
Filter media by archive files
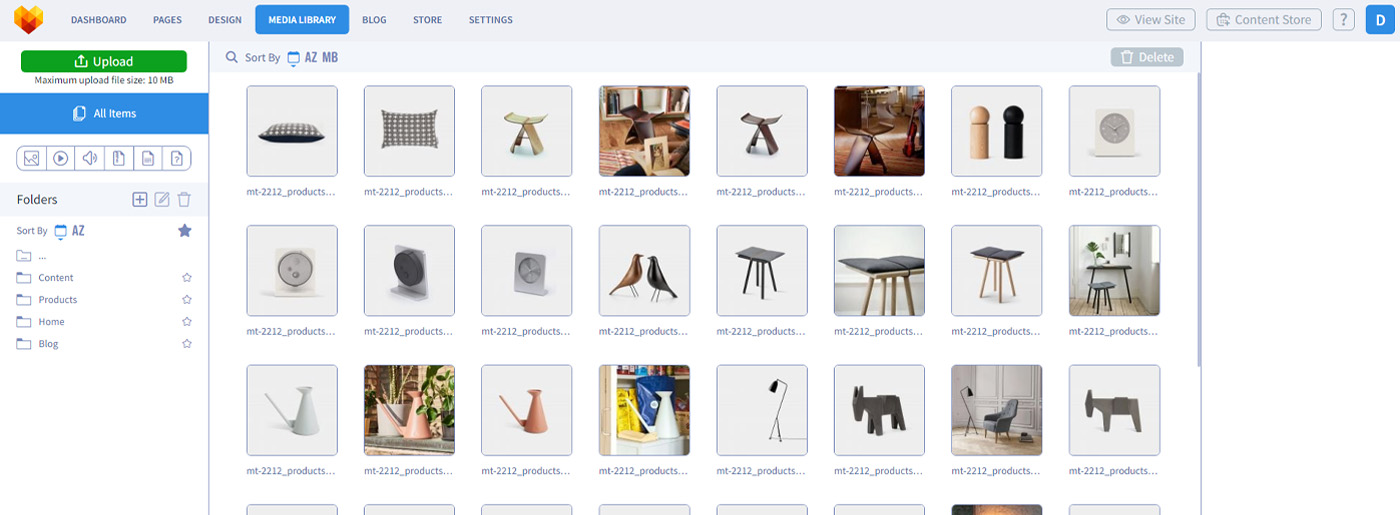118,158
